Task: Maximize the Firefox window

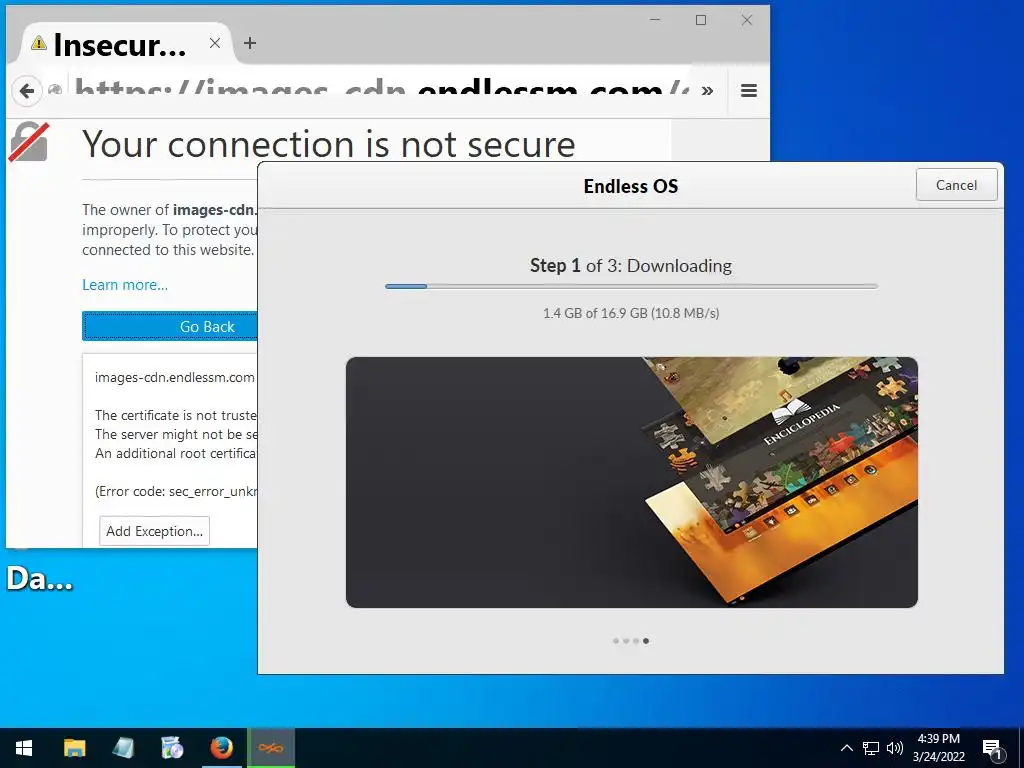Action: [x=701, y=20]
